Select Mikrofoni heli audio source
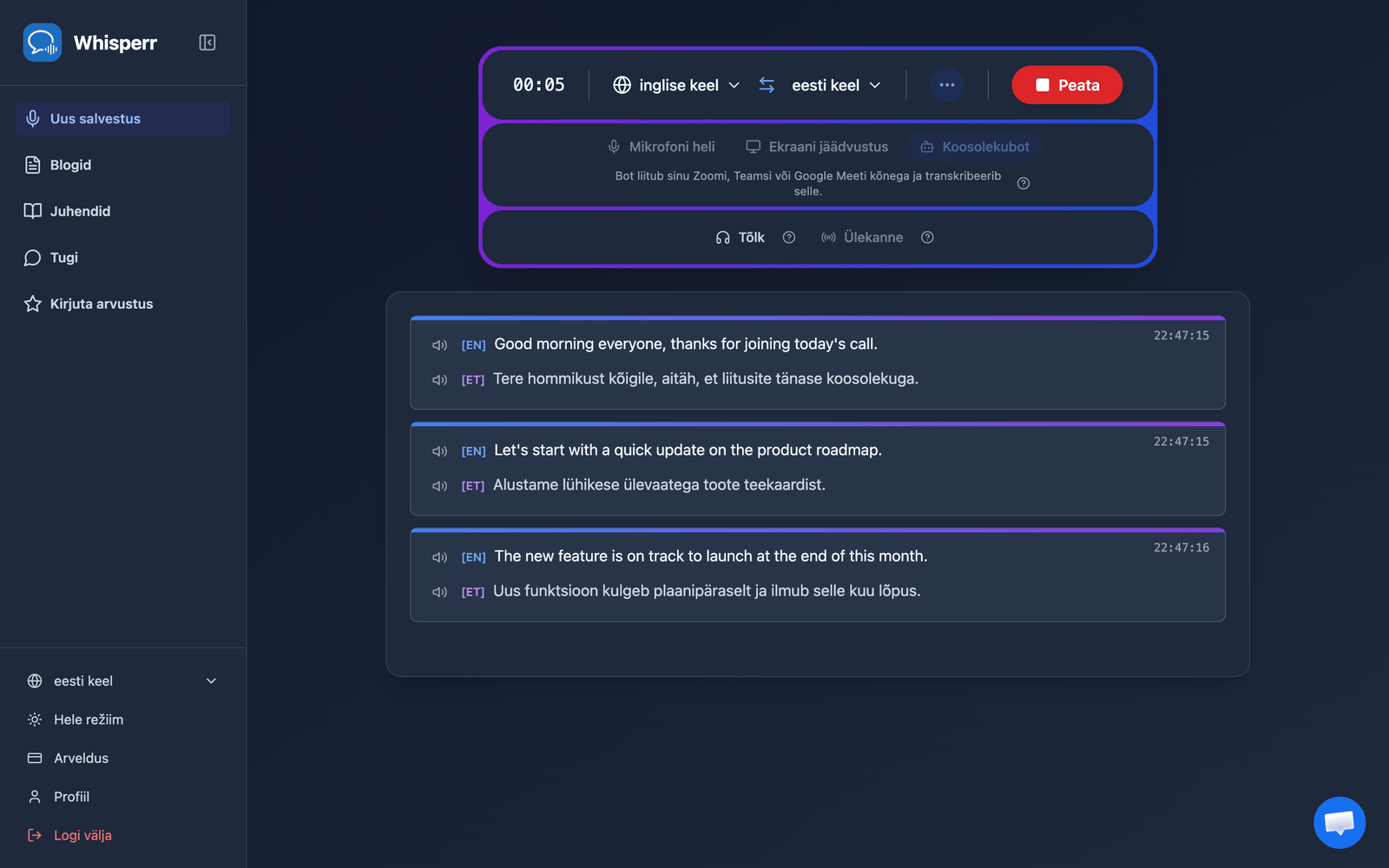The height and width of the screenshot is (868, 1389). [x=662, y=147]
